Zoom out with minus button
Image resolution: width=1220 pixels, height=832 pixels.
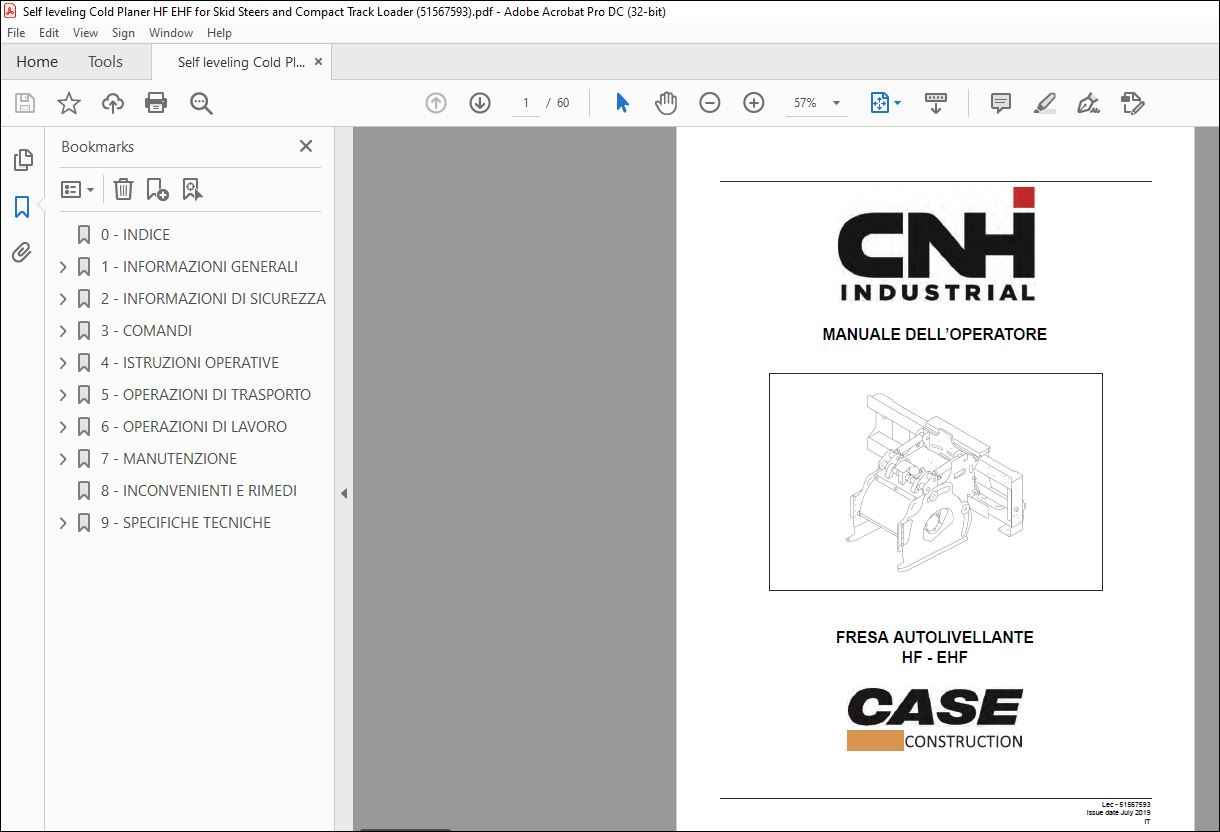tap(710, 103)
